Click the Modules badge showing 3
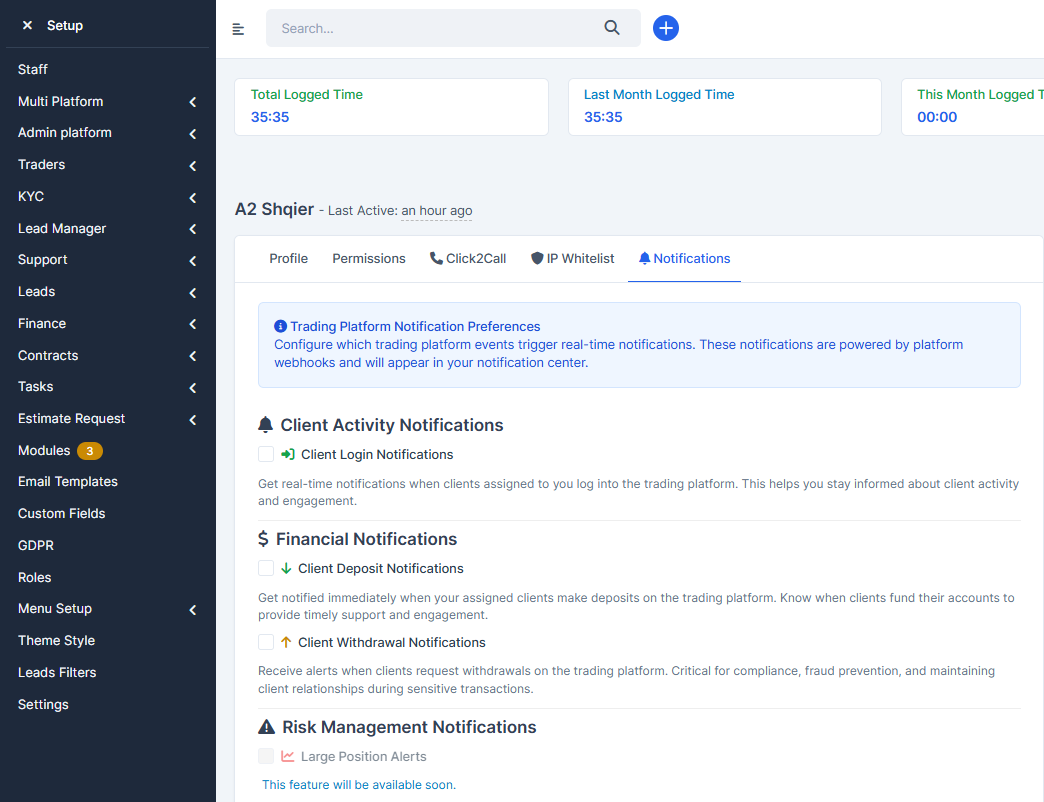Screen dimensions: 1044x802 coord(89,451)
